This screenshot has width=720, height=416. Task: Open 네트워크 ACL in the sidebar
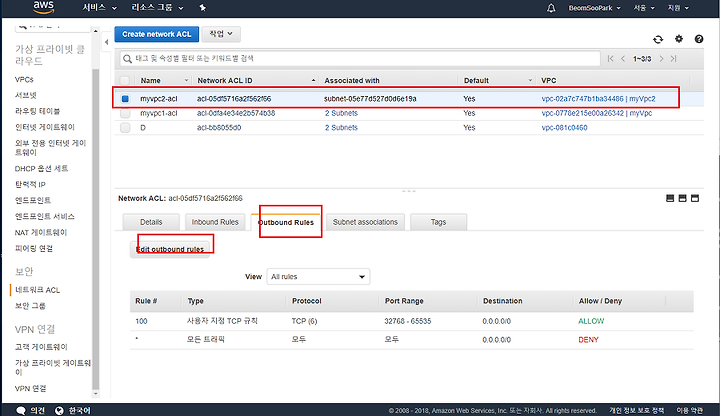[38, 290]
